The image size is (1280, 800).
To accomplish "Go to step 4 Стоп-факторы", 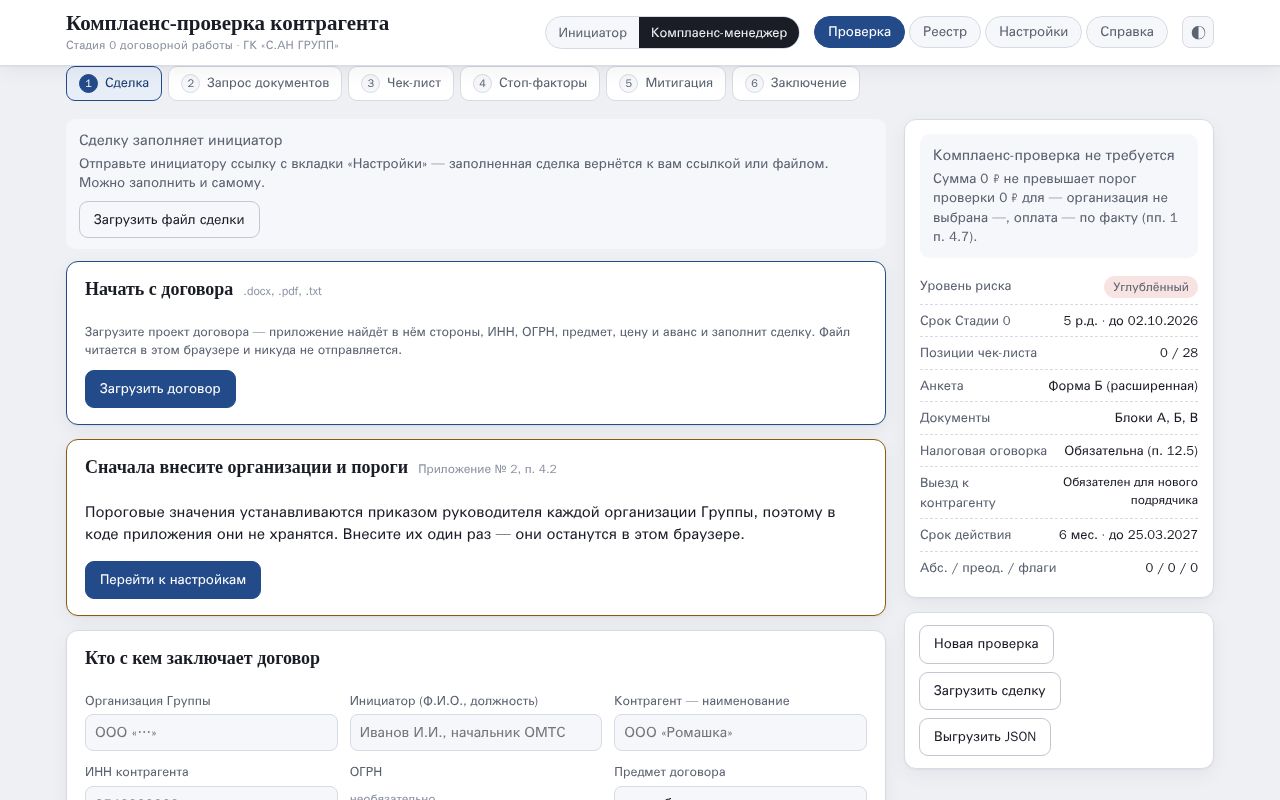I will (x=530, y=83).
